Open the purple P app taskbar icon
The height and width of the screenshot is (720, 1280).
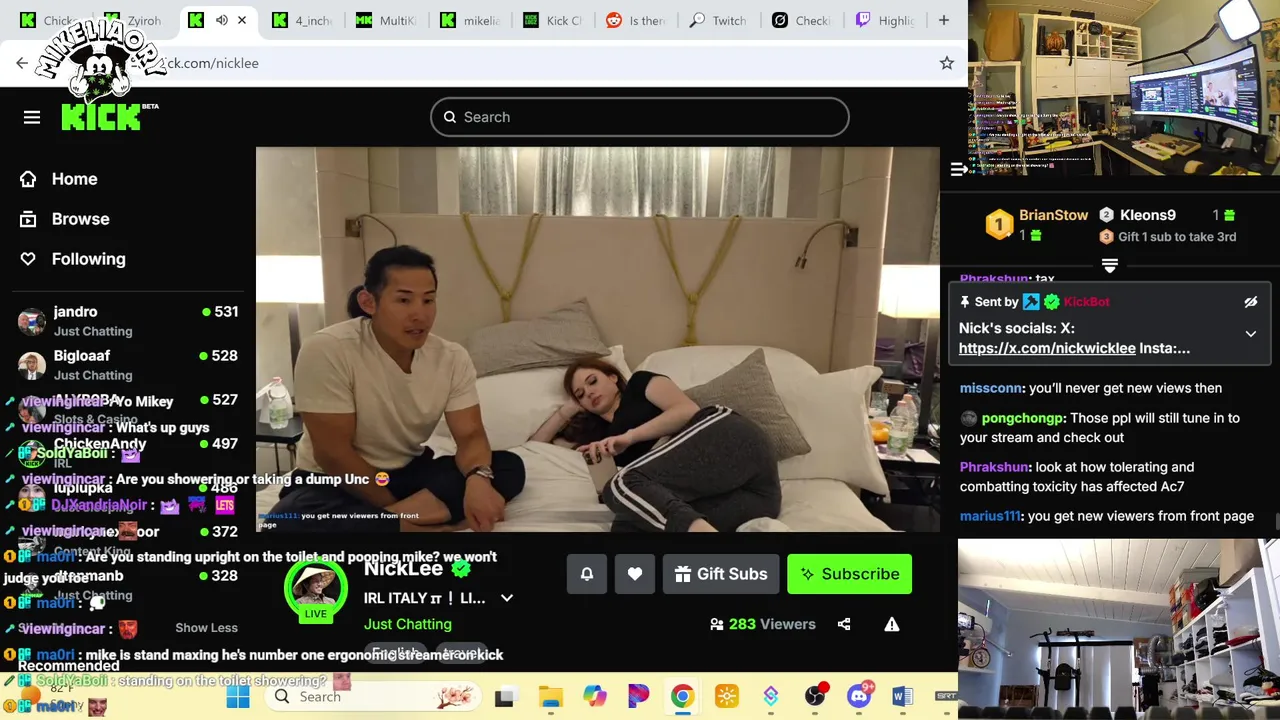tap(638, 697)
